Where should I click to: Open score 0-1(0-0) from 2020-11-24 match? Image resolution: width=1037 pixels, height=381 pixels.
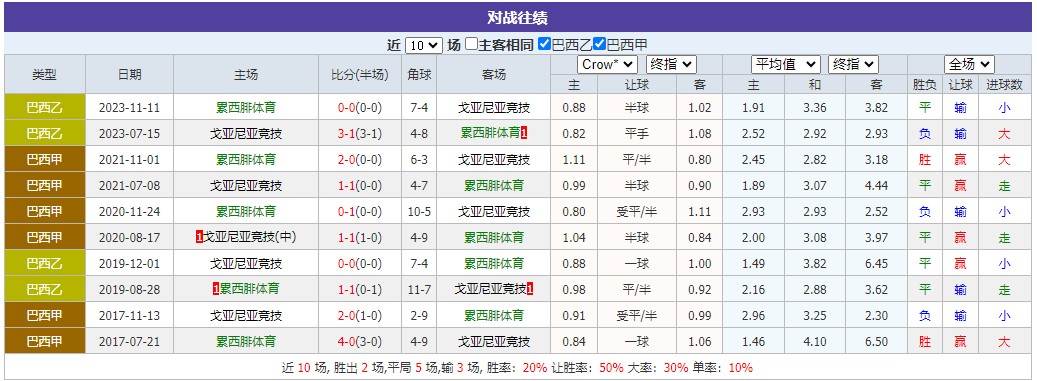click(360, 212)
